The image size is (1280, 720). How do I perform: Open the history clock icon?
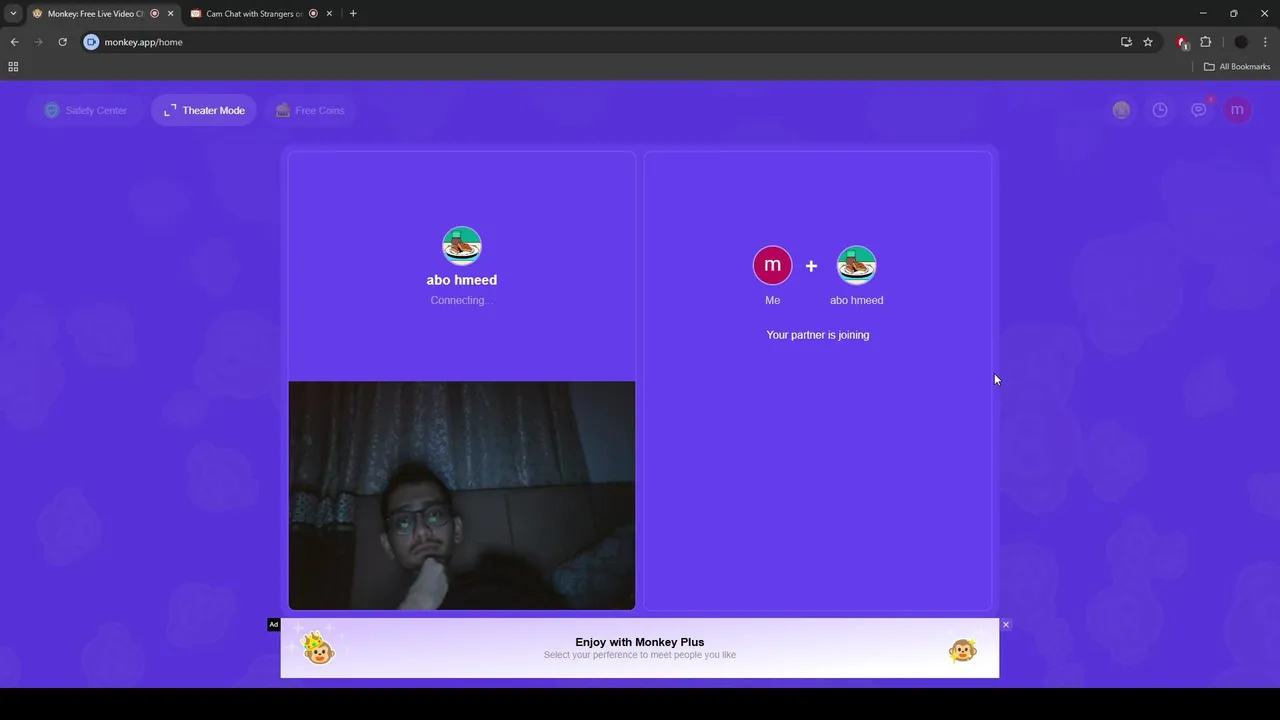[1160, 110]
